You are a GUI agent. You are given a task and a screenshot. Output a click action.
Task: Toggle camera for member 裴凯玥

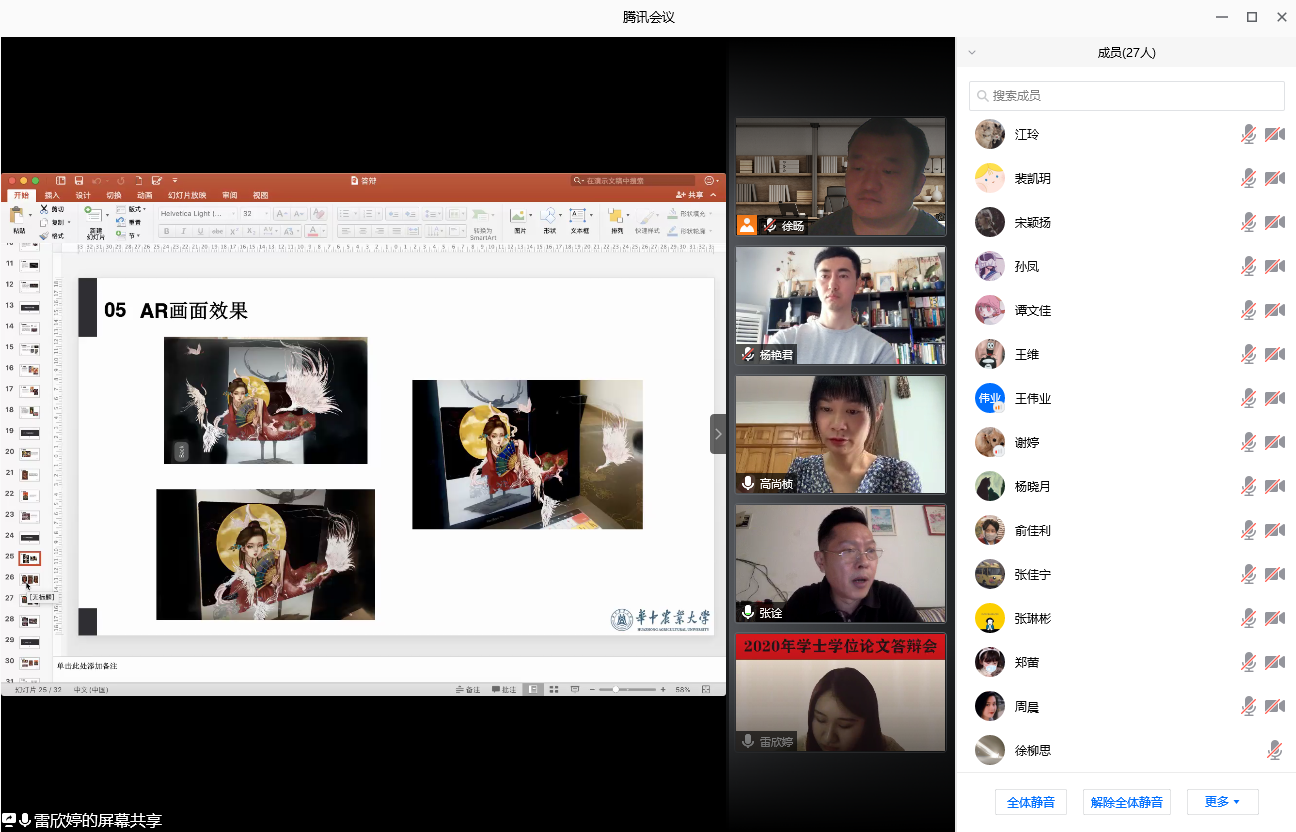pos(1274,178)
